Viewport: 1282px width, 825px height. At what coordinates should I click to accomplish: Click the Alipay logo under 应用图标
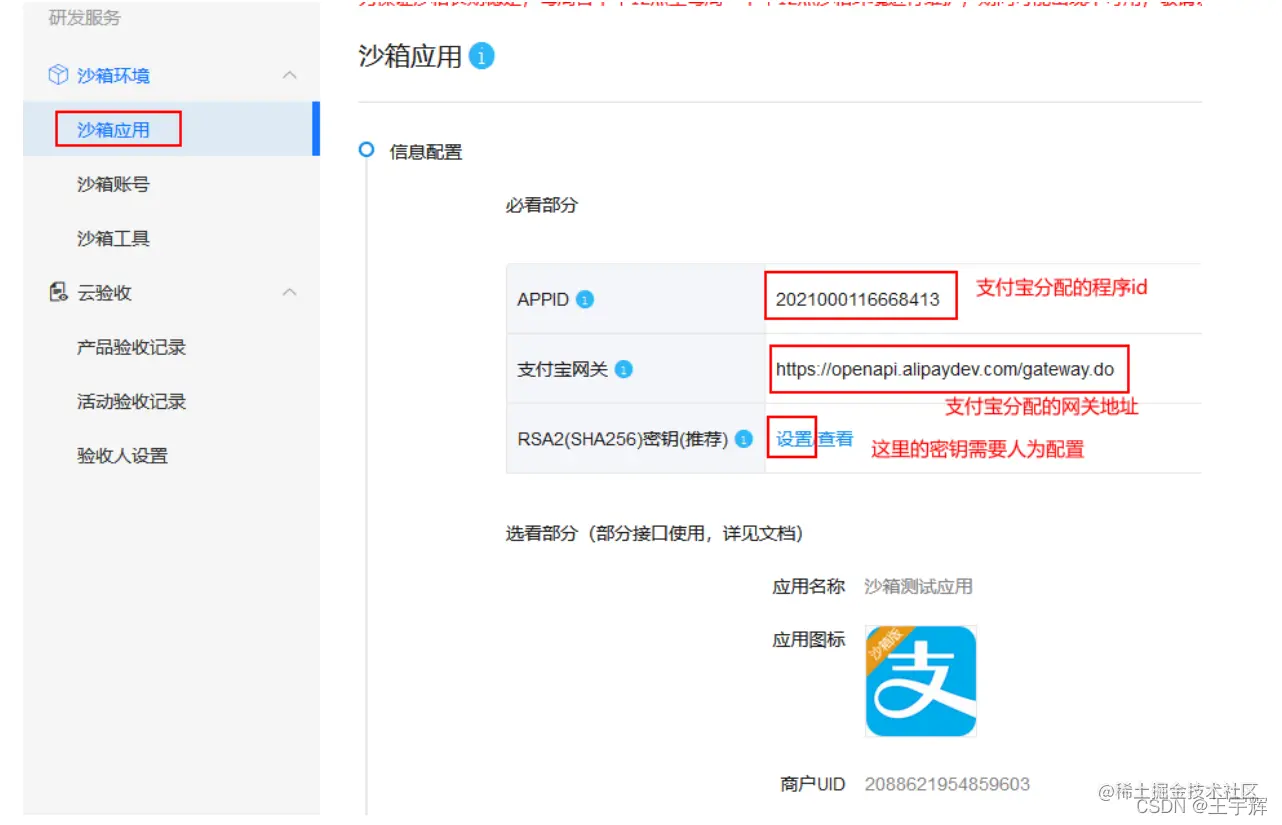tap(920, 681)
